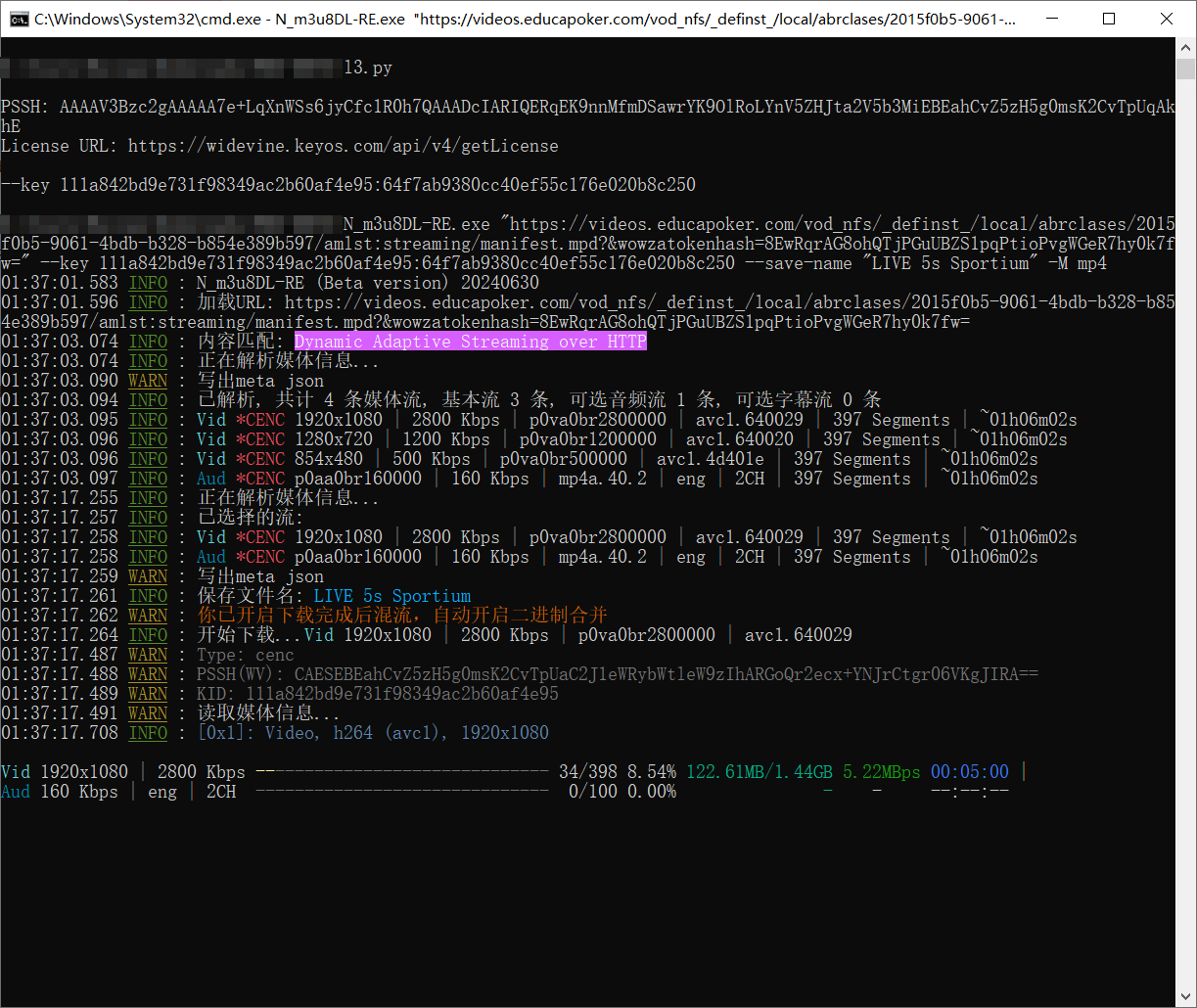Screen dimensions: 1197x1008
Task: Click the KID: 111a842bd9e731f98349ac2b60af4e95 line
Action: point(280,694)
